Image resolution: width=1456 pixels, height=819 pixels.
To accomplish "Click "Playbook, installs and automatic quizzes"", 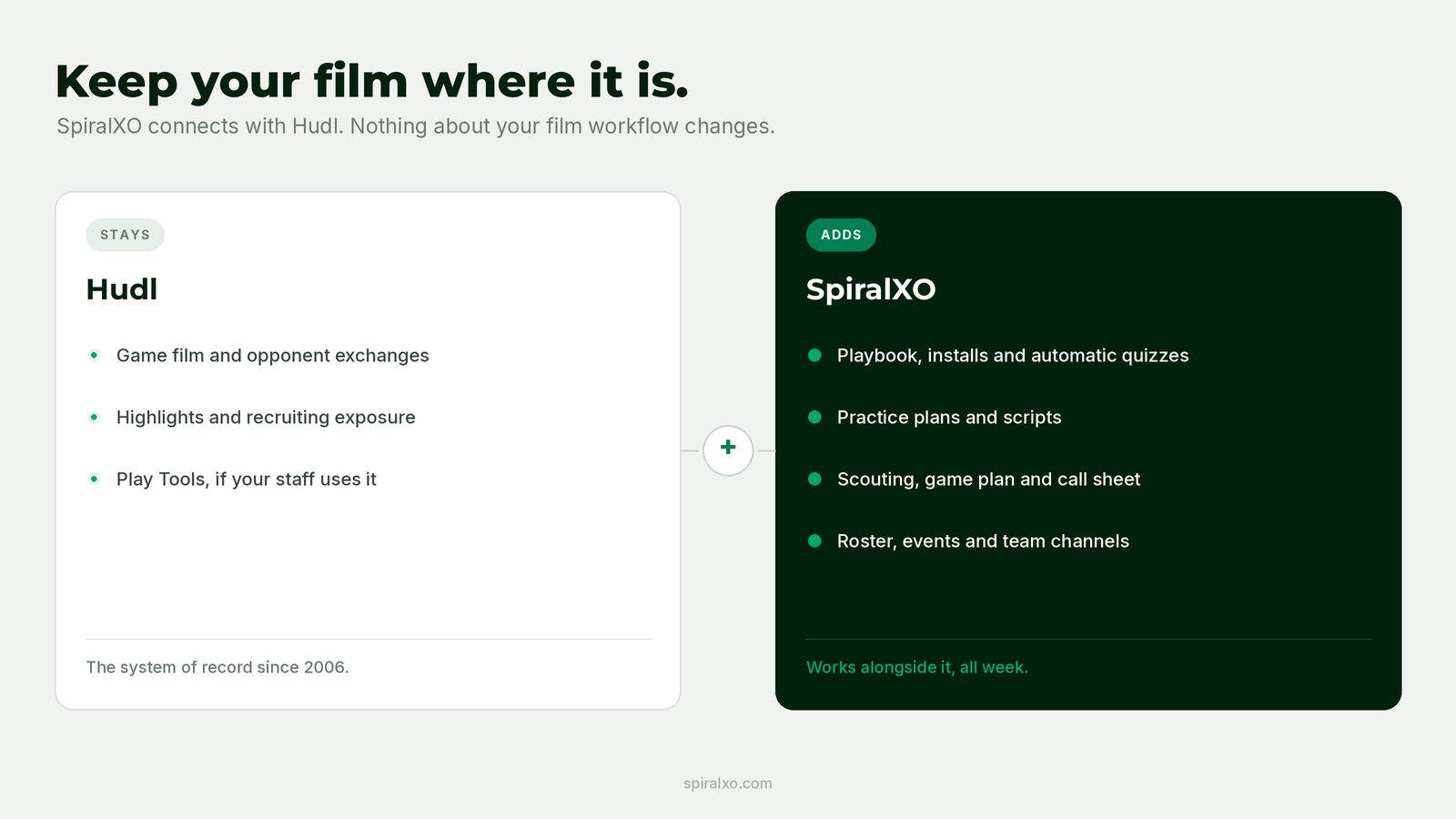I will point(1013,356).
